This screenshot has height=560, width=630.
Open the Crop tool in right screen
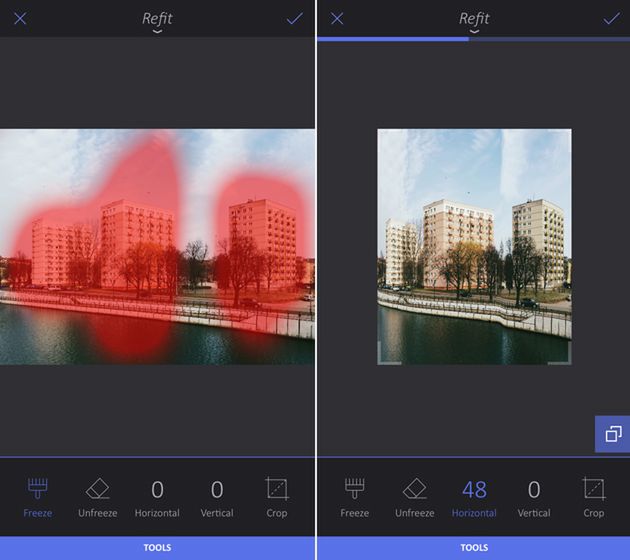[594, 497]
